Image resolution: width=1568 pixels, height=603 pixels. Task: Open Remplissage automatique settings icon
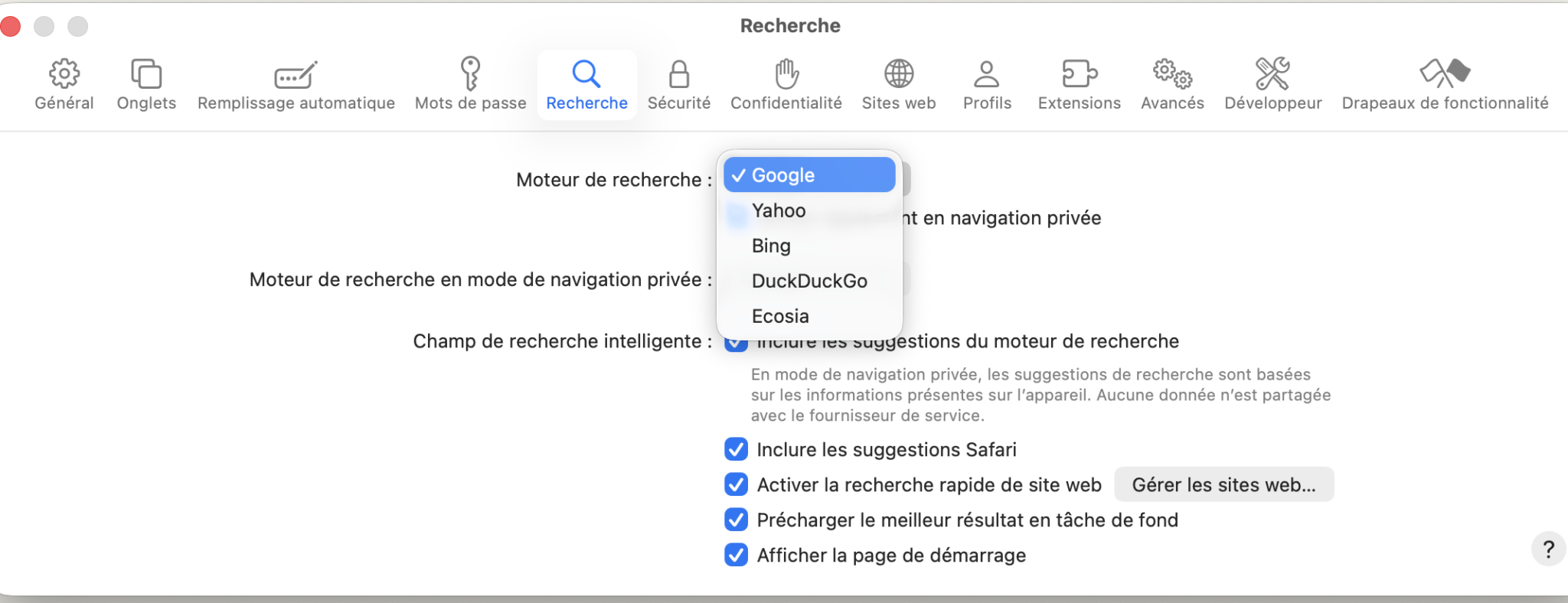[296, 75]
